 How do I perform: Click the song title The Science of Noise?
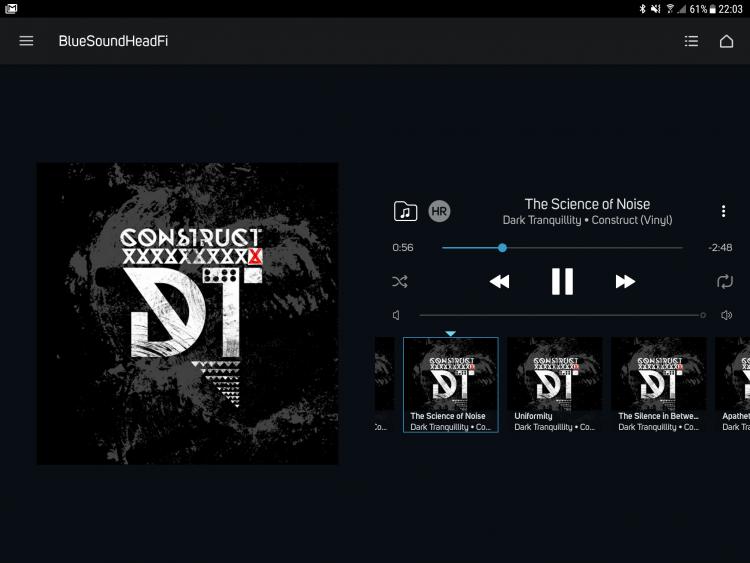[x=587, y=204]
